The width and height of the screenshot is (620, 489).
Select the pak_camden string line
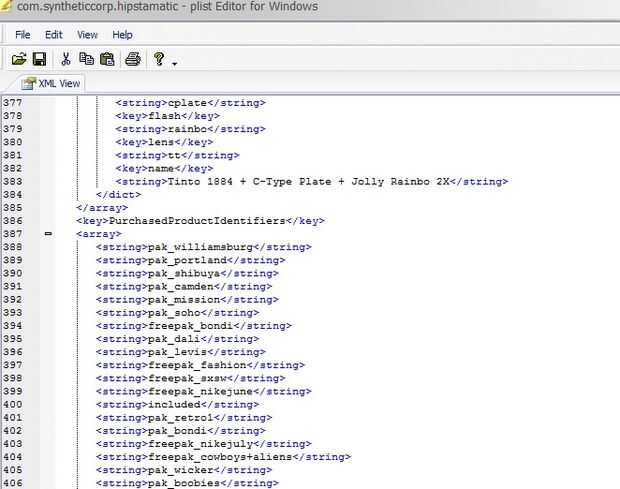(x=184, y=286)
